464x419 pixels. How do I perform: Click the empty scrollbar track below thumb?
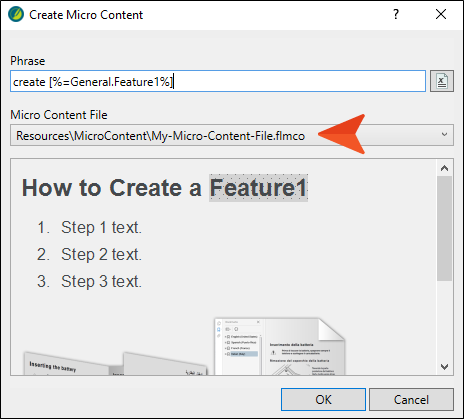coord(444,320)
